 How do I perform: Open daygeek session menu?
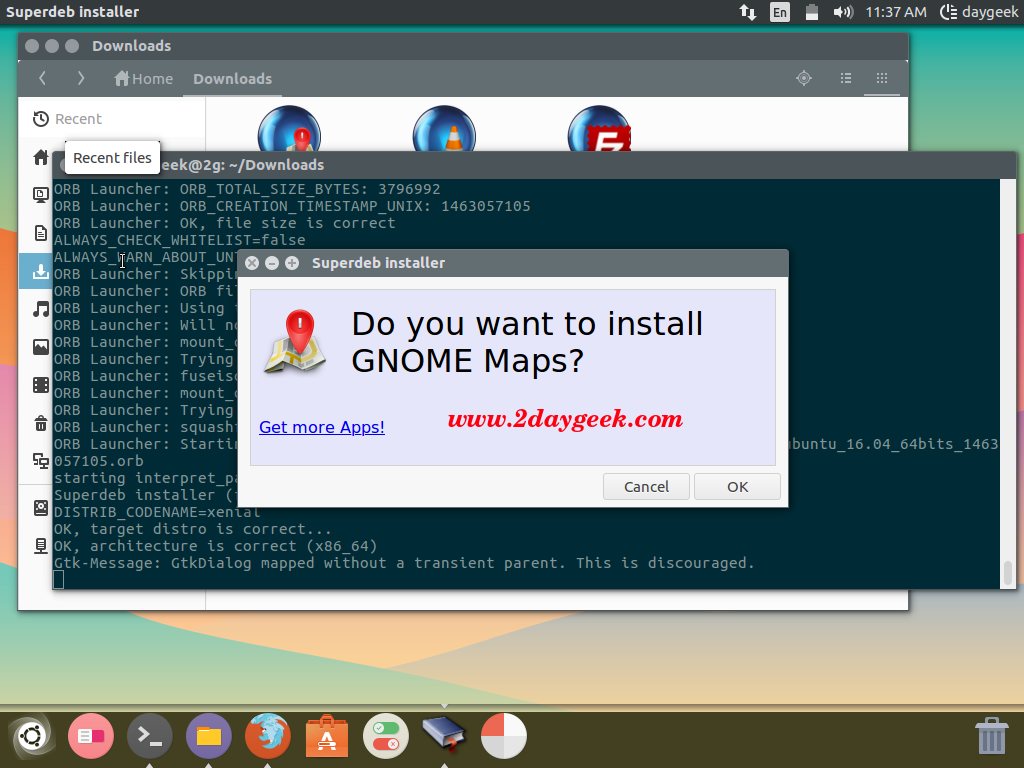tap(979, 12)
